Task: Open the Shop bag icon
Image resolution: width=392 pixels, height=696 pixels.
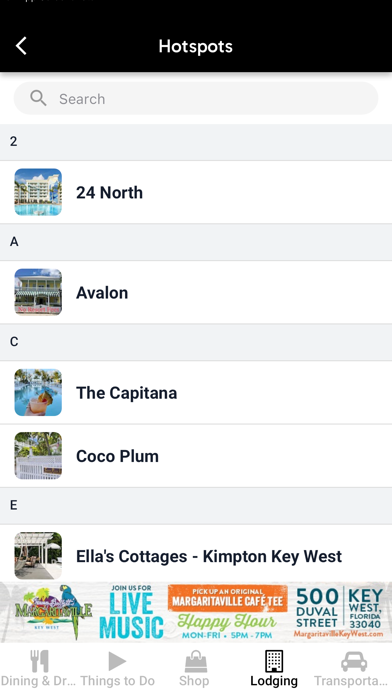Action: coord(195,661)
